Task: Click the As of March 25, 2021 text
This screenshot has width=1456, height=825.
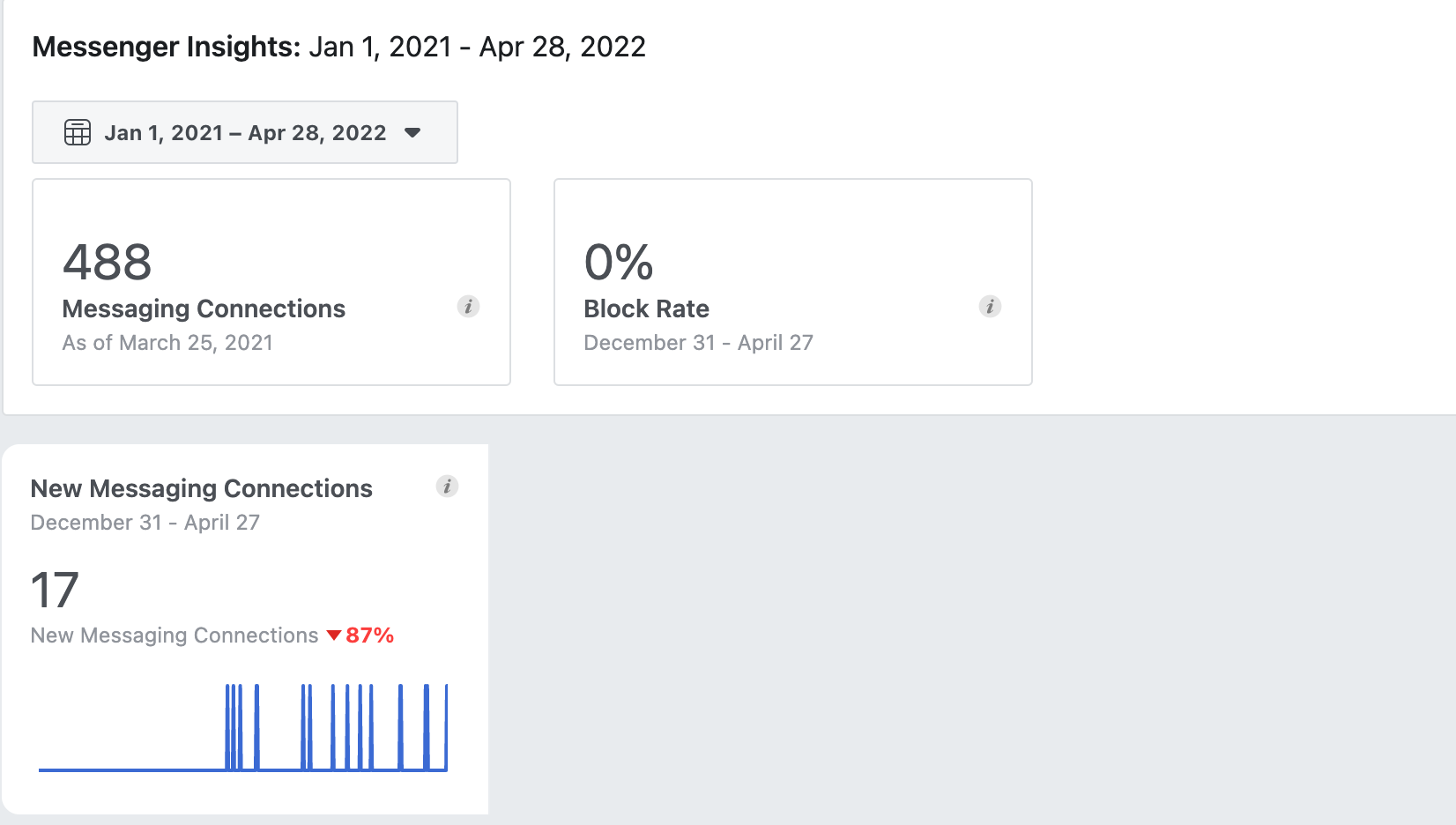Action: point(167,343)
